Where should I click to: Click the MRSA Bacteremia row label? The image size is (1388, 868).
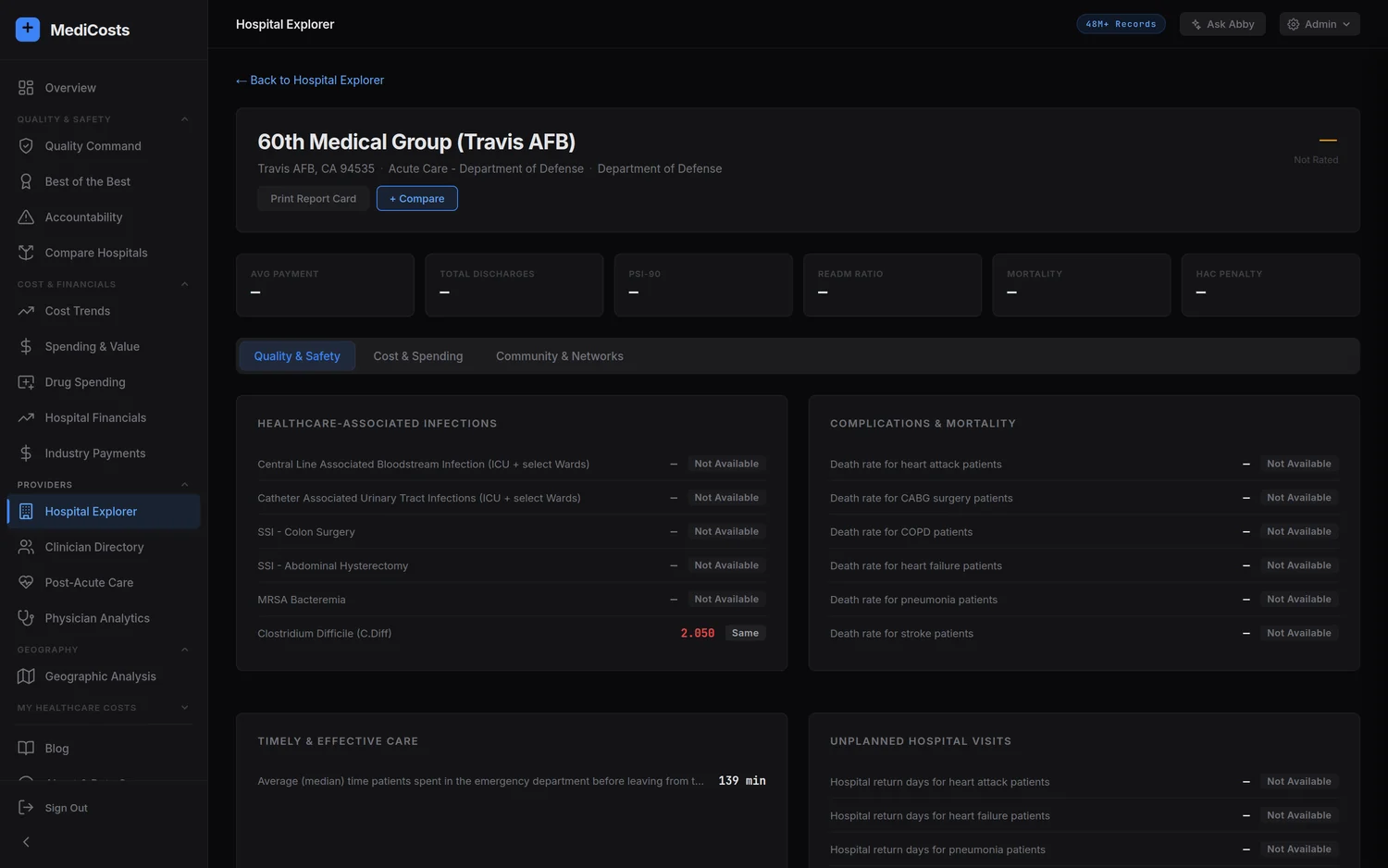click(x=302, y=600)
